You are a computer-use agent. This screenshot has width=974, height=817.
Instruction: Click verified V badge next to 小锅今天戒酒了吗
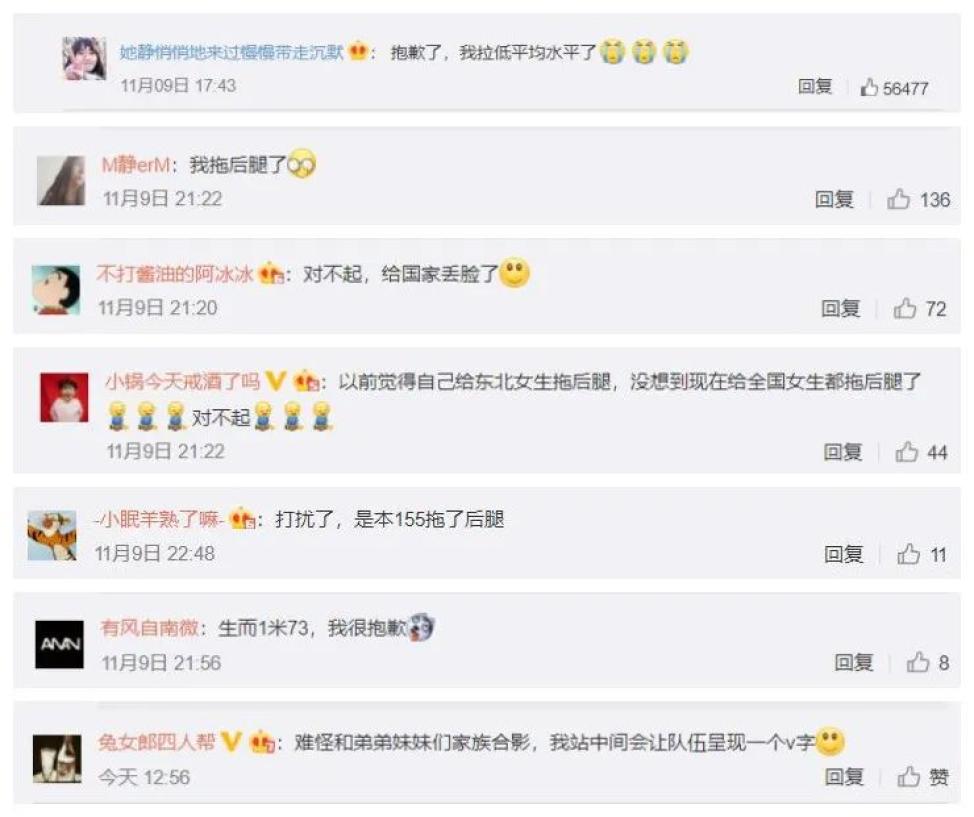coord(275,381)
